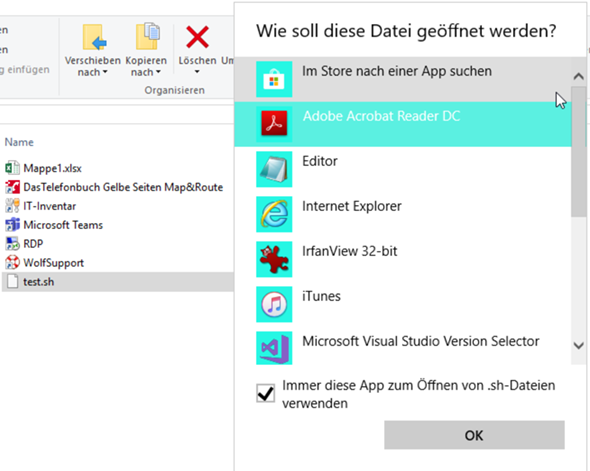Click the iTunes music note icon
This screenshot has height=471, width=590.
pos(274,304)
